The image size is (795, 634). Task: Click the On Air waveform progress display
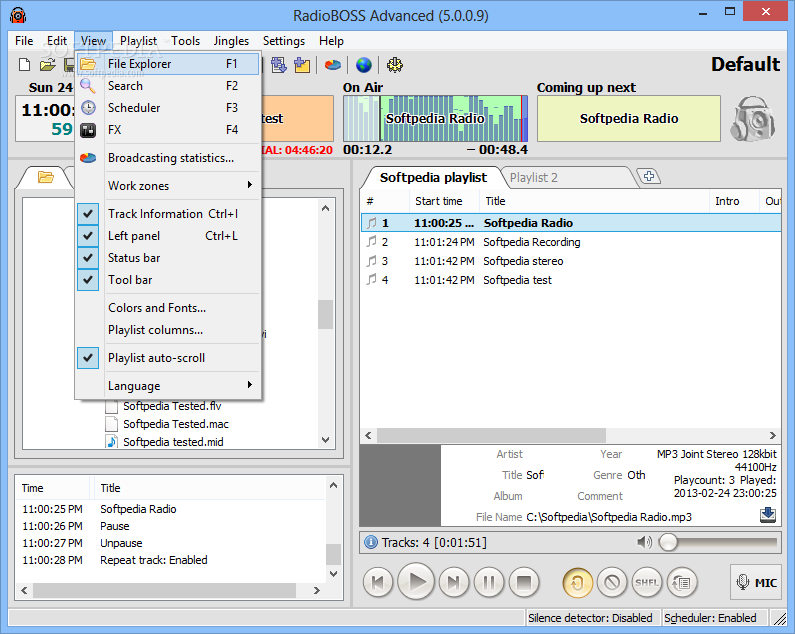(x=436, y=118)
